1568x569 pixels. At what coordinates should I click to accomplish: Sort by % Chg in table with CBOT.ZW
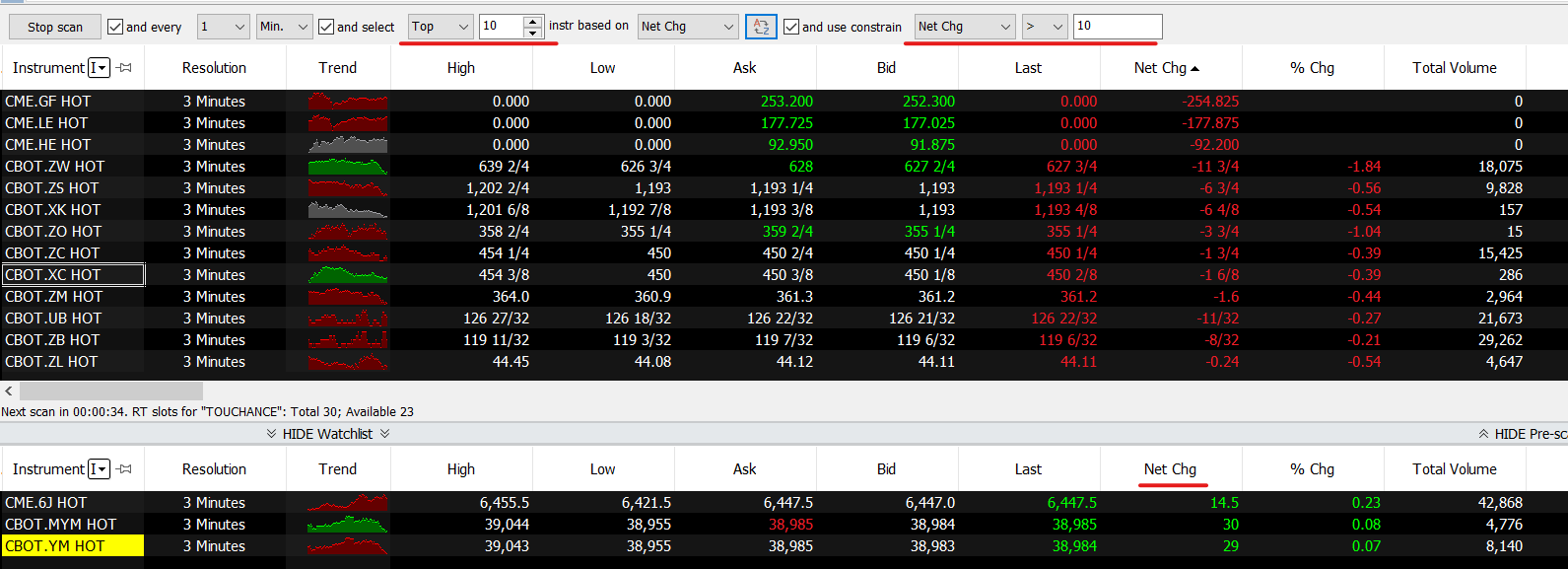pos(1313,68)
